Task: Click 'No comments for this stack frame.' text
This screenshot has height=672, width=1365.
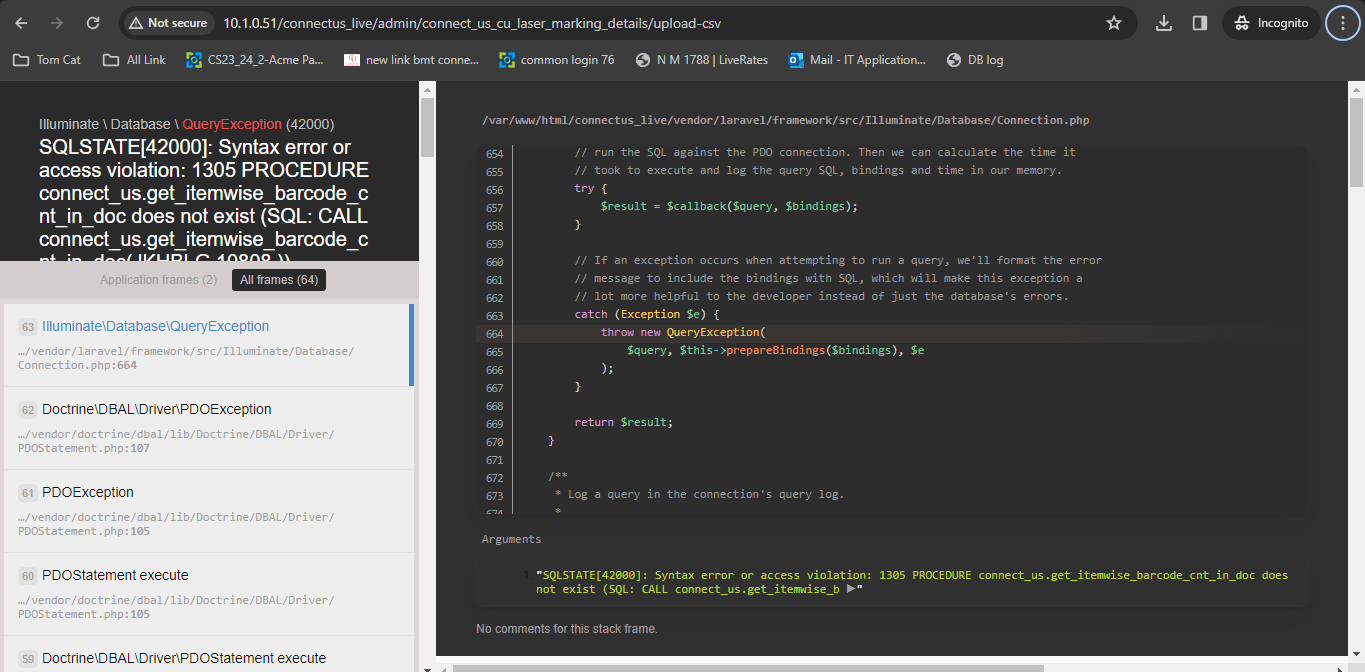Action: pos(567,629)
